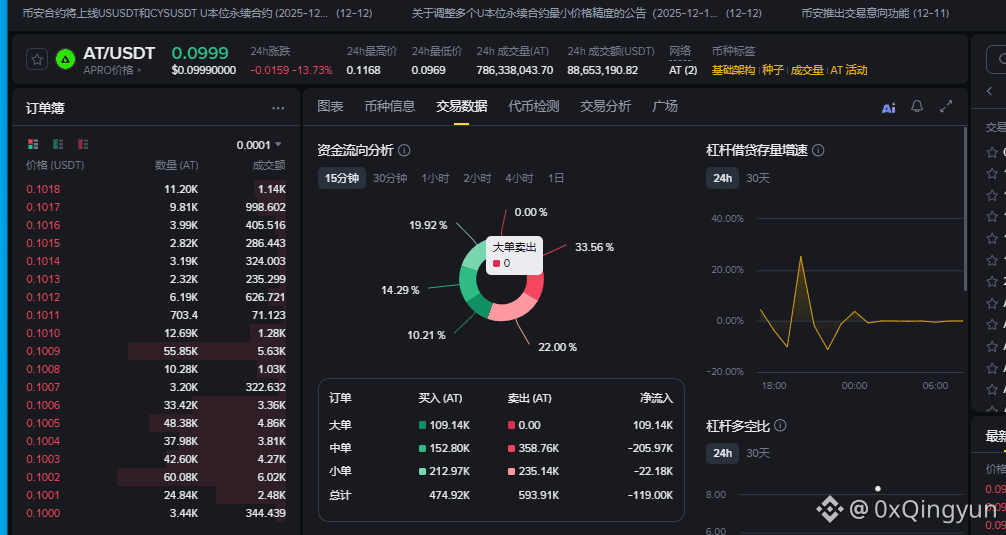Open the order book more options menu

(278, 108)
